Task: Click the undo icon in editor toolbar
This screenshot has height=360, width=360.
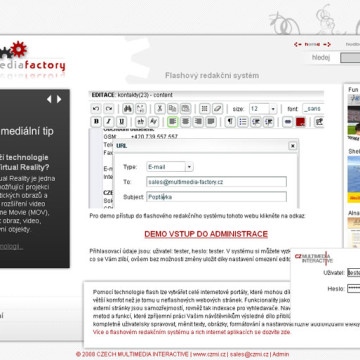Action: 96,109
